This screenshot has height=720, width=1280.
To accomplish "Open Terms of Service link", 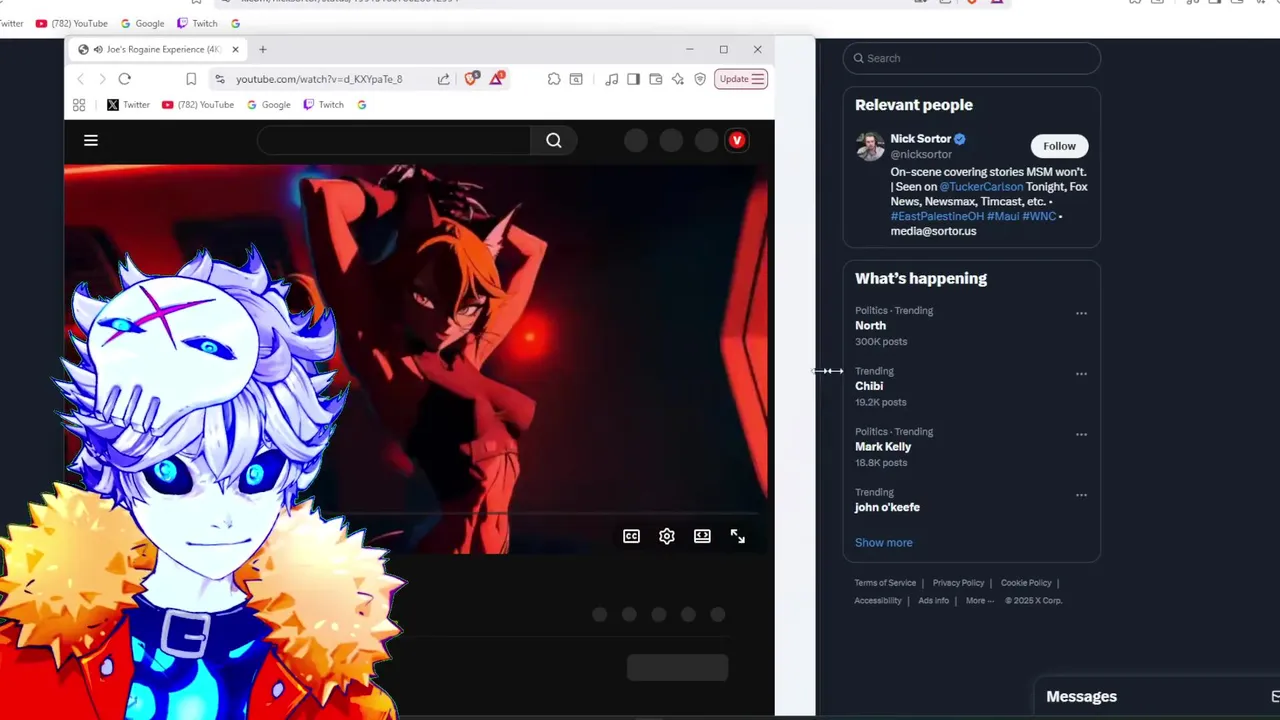I will (885, 583).
